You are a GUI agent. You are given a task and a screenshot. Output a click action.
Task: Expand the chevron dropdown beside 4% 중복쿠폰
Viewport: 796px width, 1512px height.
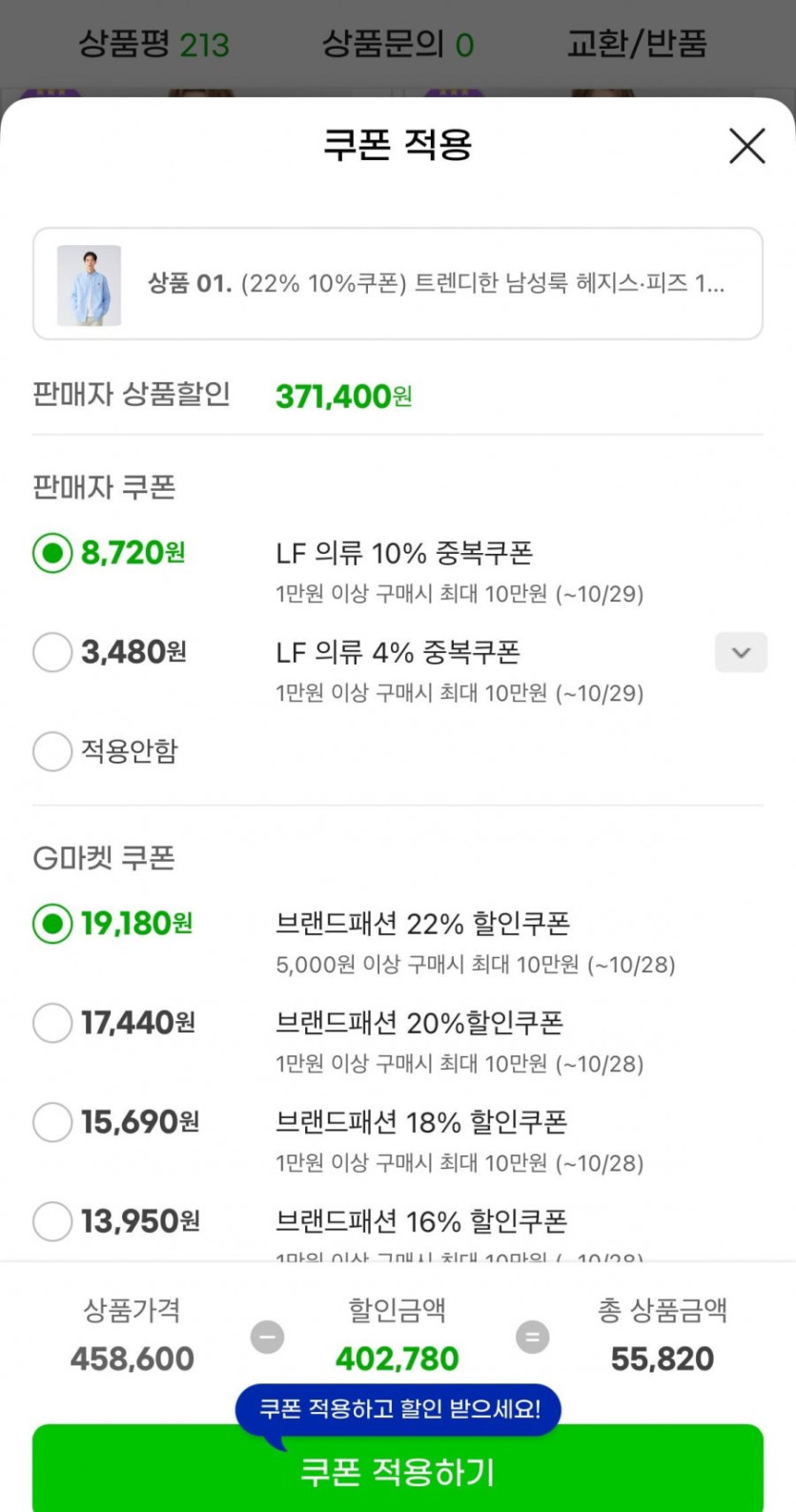click(x=741, y=653)
